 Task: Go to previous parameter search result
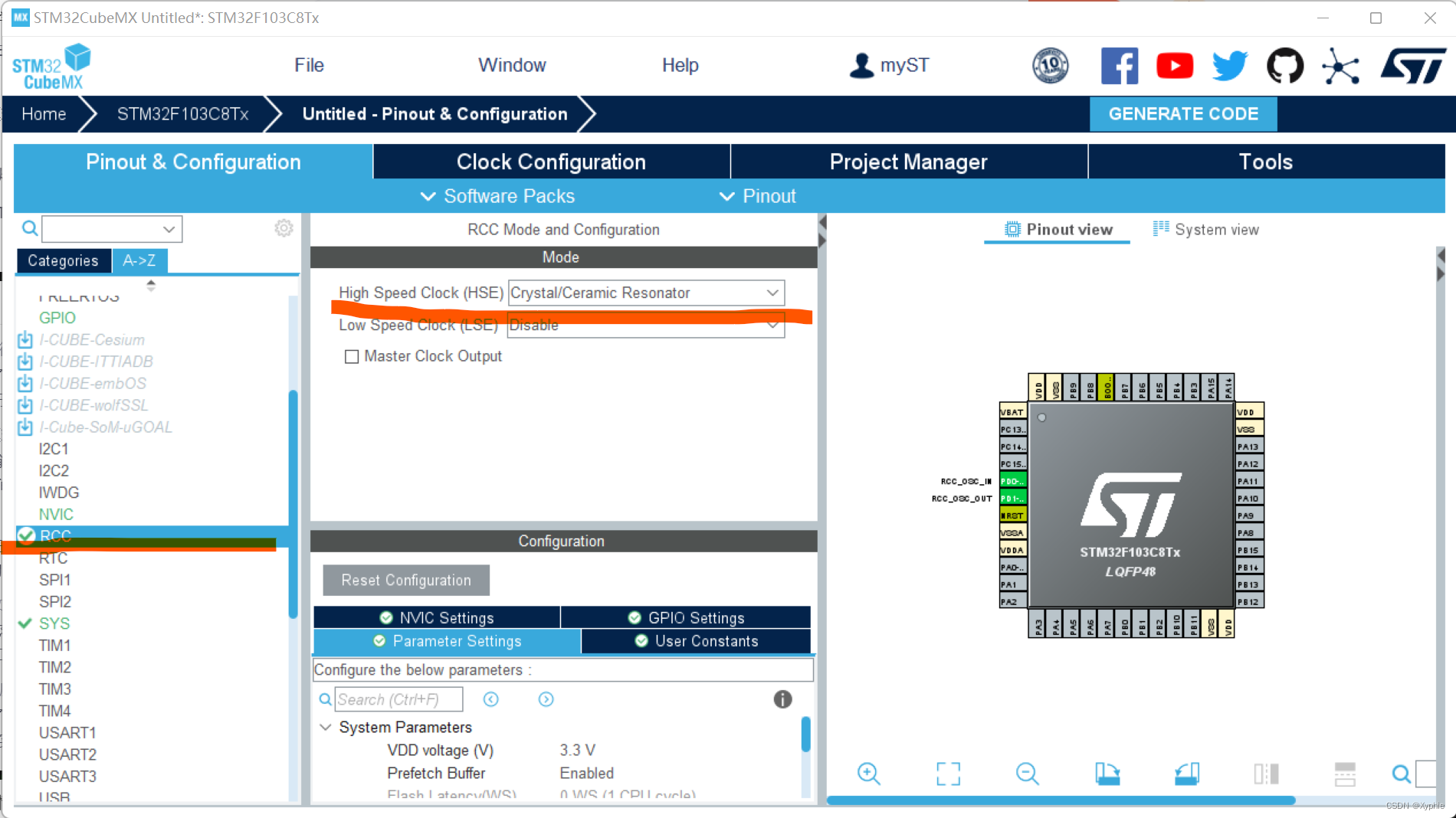pos(491,699)
